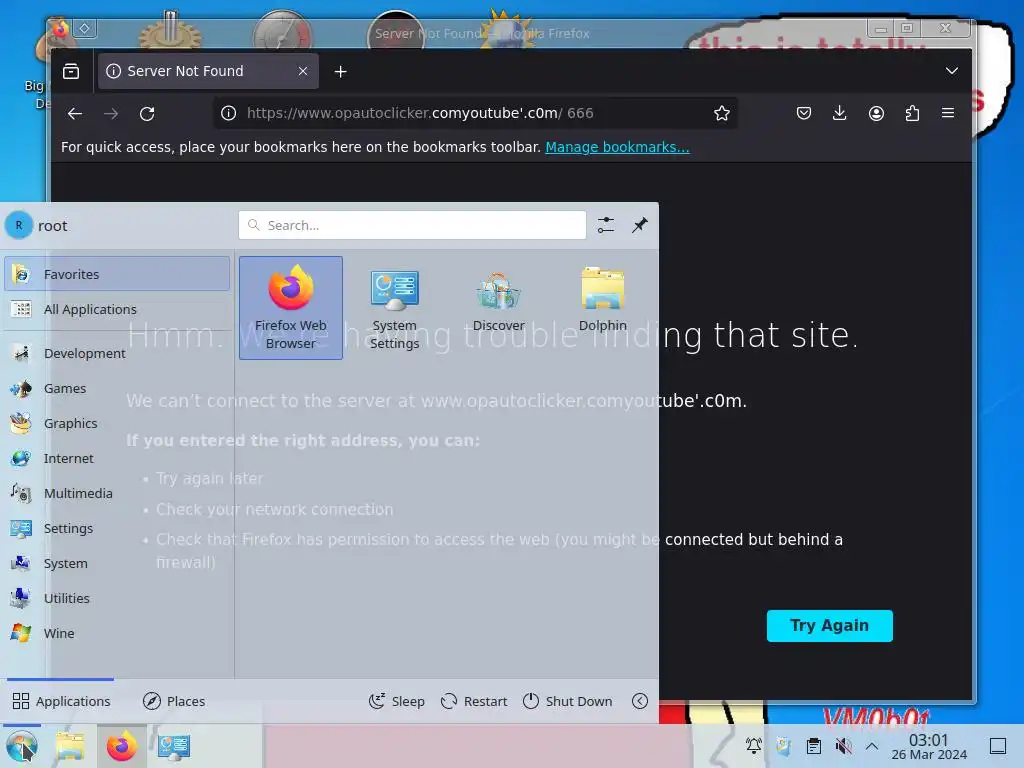
Task: Open Dolphin from the taskbar
Action: [x=71, y=746]
